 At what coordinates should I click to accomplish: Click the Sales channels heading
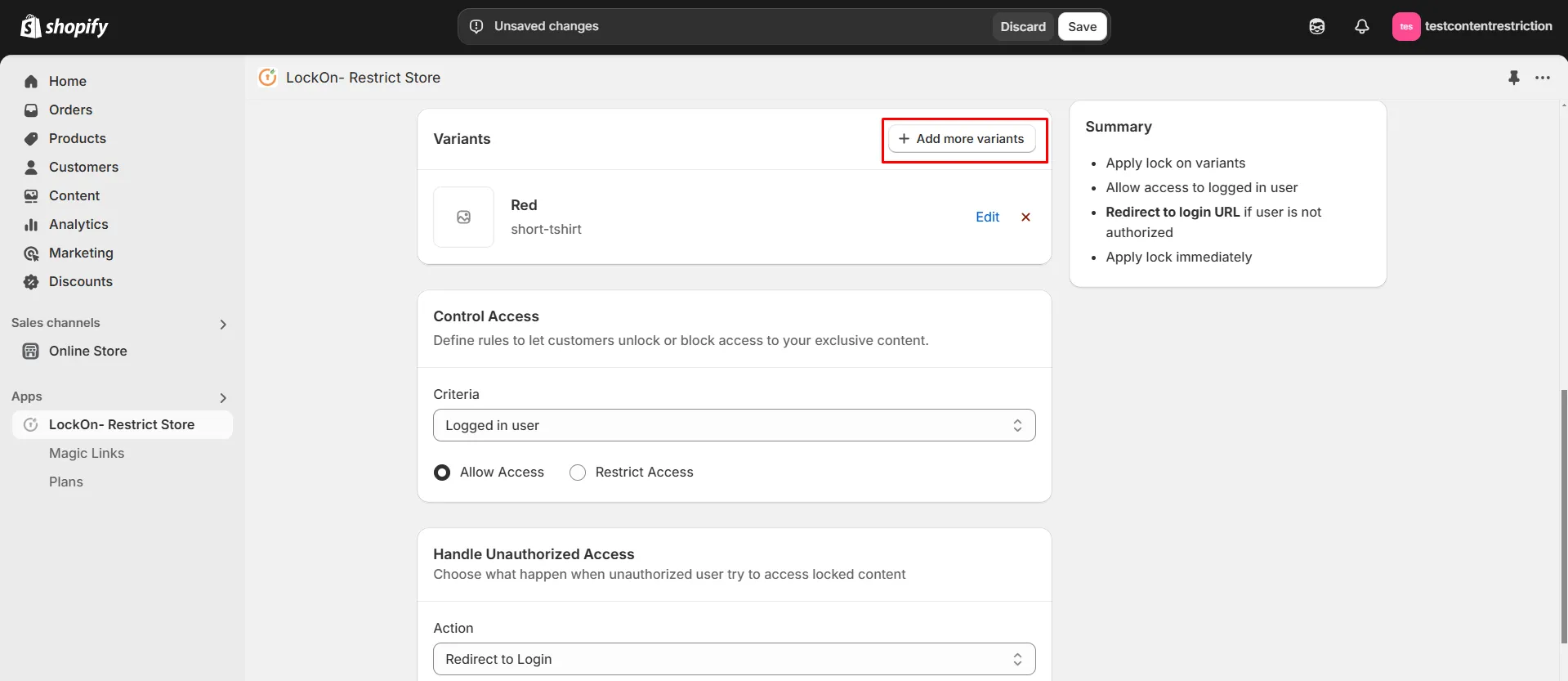(x=56, y=323)
